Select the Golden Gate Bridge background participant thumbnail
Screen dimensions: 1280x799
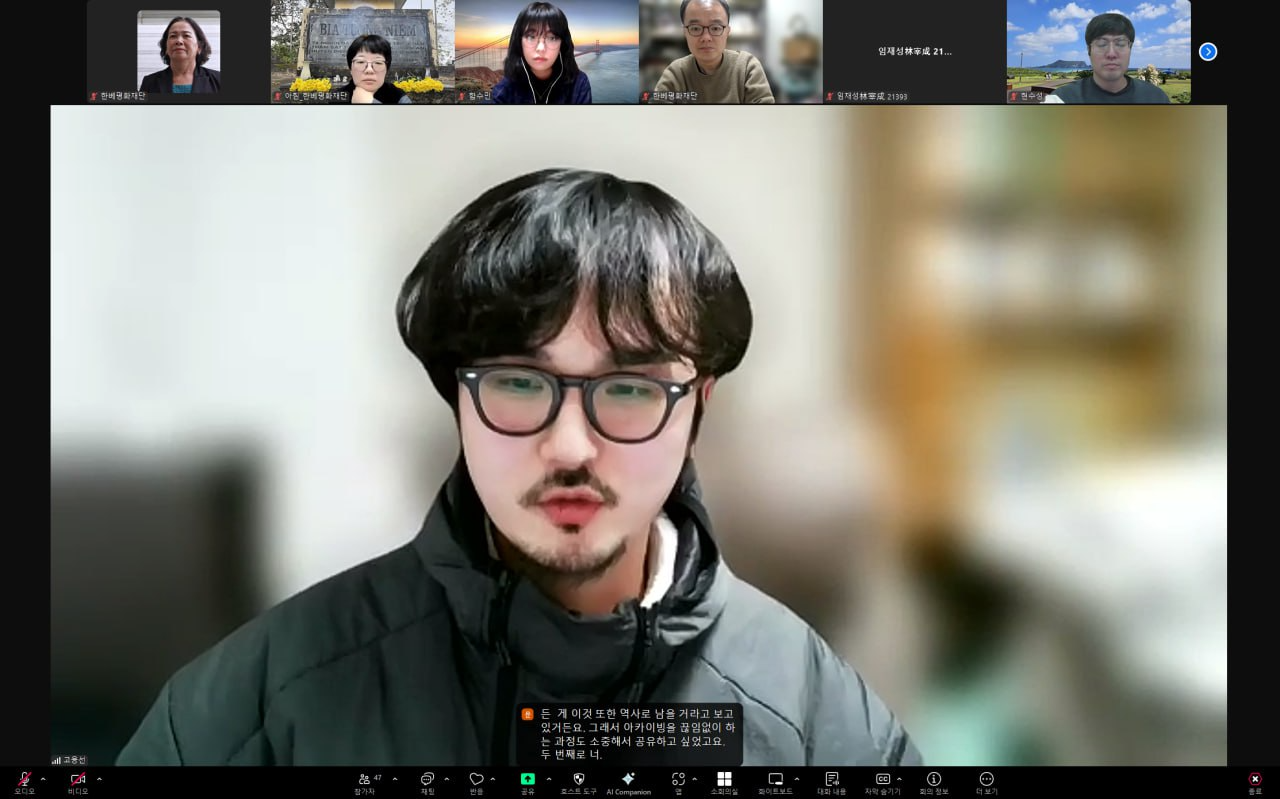(547, 51)
